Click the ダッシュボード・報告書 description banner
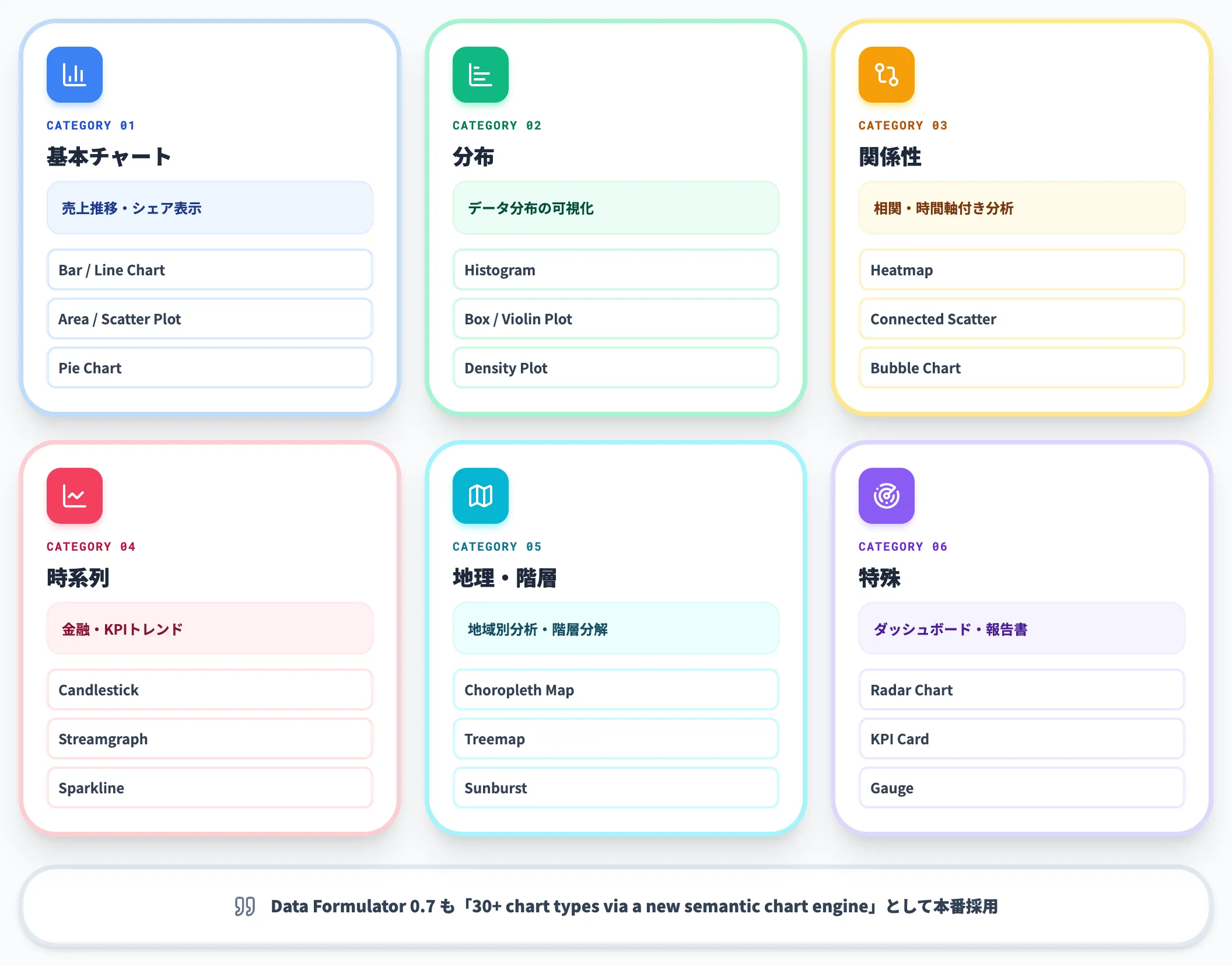This screenshot has width=1232, height=966. click(1022, 629)
